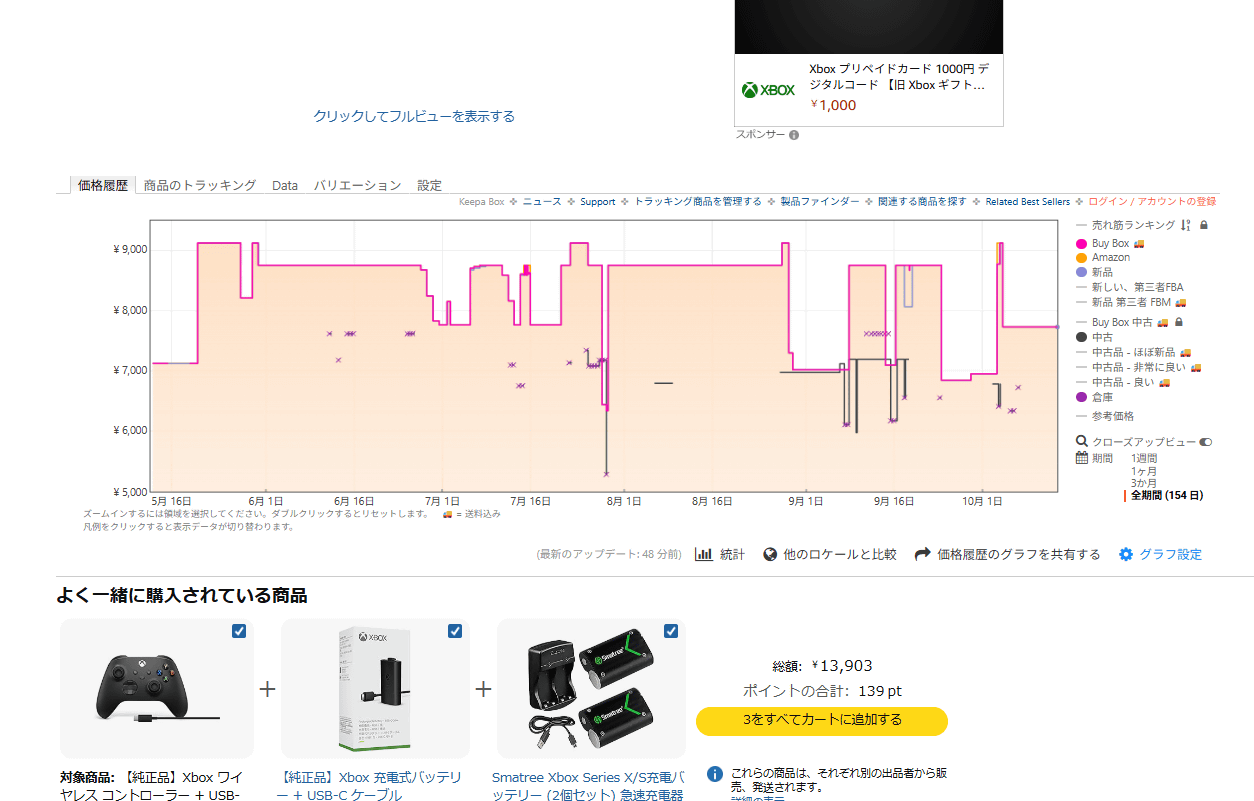1254x801 pixels.
Task: Open Related Best Sellers link
Action: pyautogui.click(x=1028, y=202)
